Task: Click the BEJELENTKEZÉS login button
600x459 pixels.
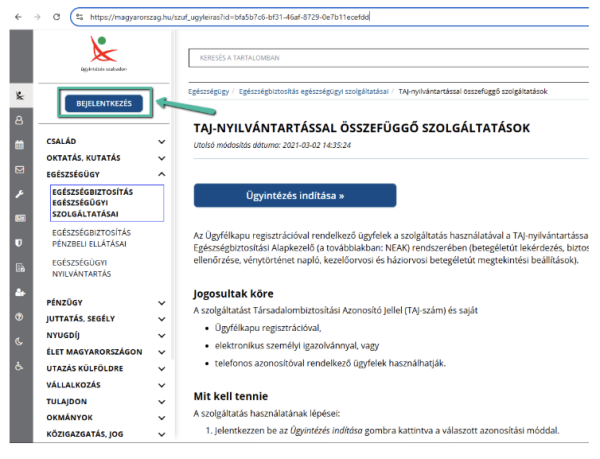Action: pyautogui.click(x=104, y=103)
